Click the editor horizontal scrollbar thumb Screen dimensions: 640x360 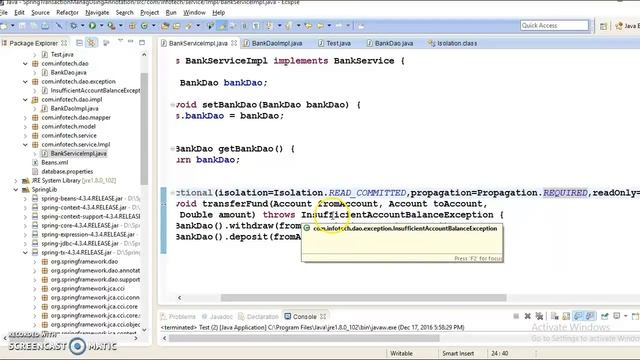(363, 298)
